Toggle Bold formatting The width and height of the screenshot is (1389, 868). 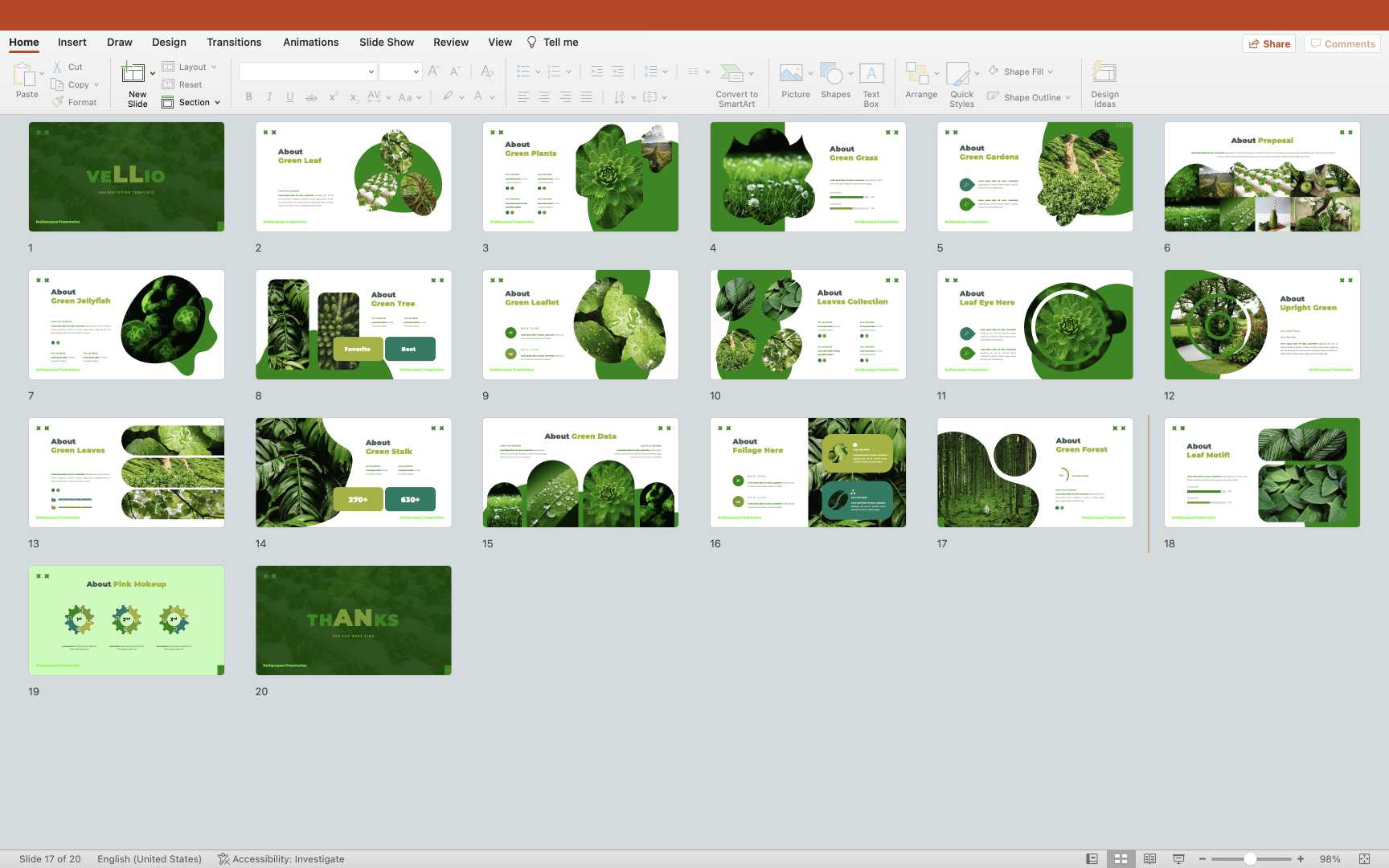249,97
